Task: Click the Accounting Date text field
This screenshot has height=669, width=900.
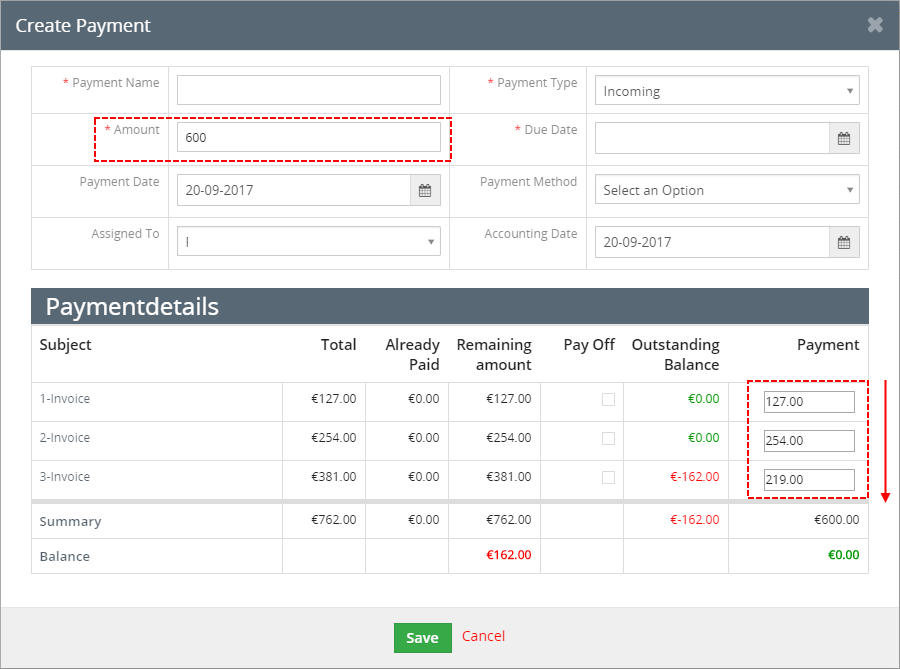Action: coord(712,242)
